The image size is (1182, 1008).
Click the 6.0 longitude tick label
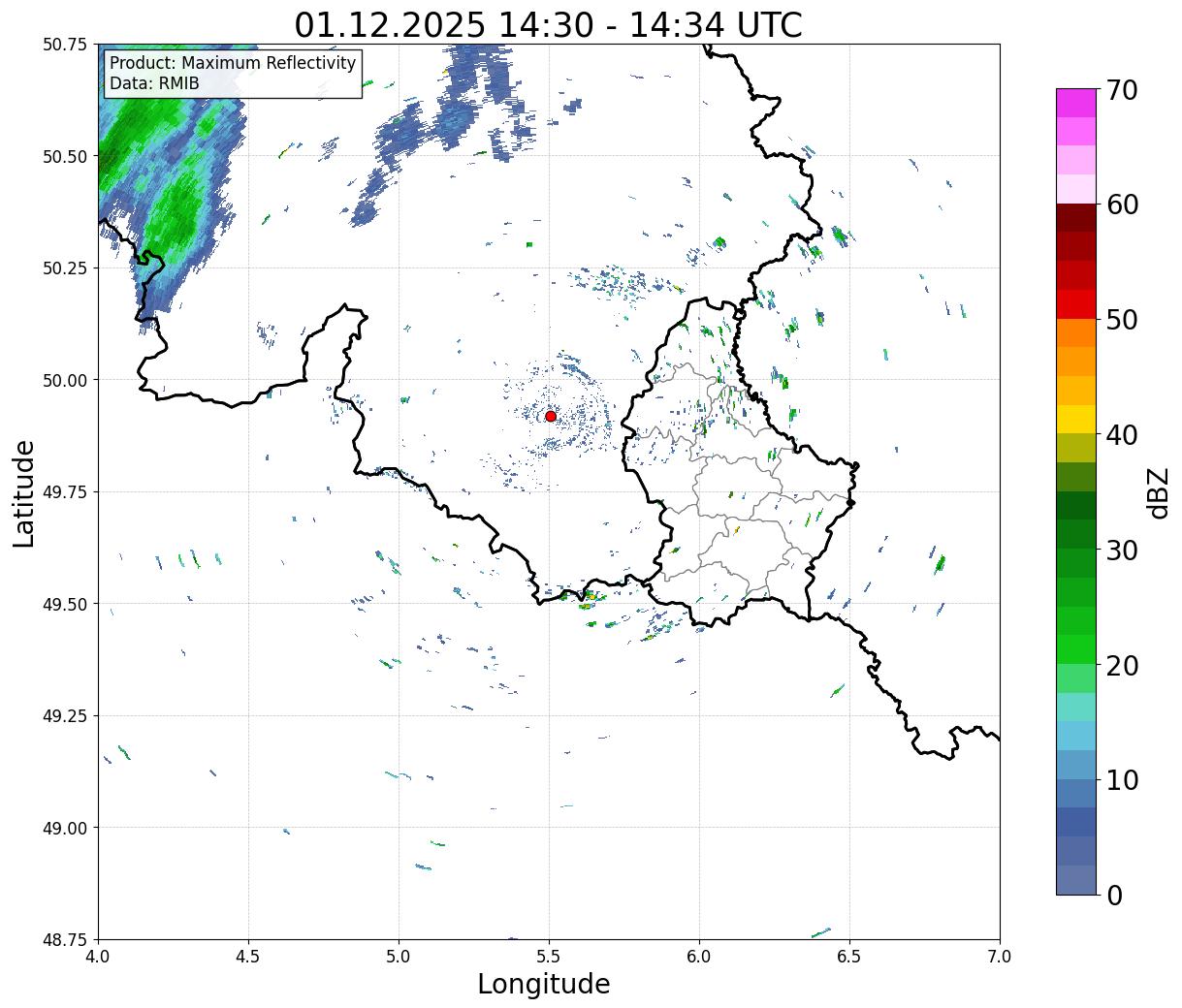(699, 957)
